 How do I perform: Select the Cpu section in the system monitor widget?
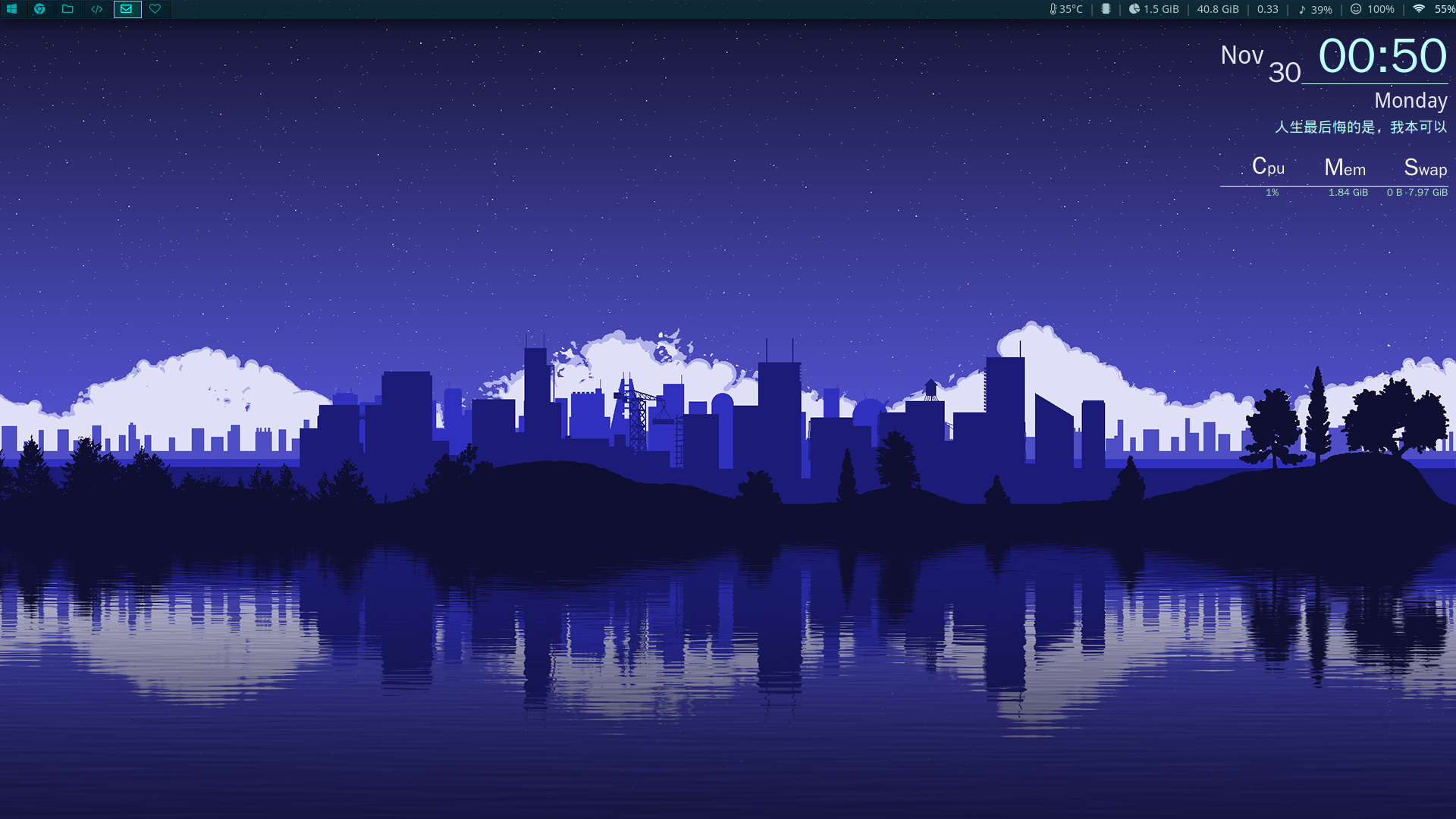pyautogui.click(x=1269, y=168)
